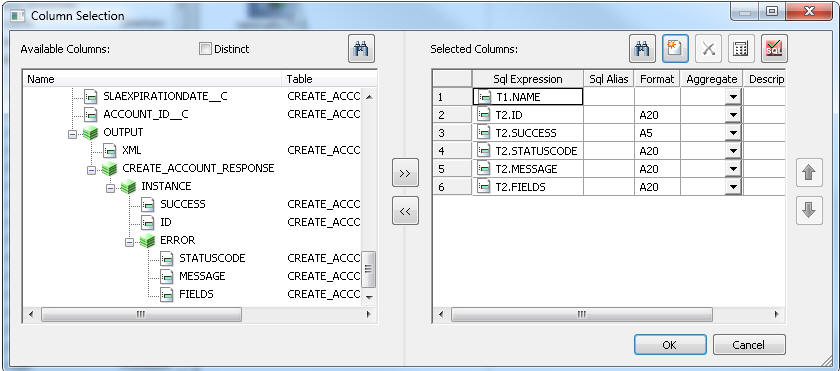The image size is (840, 371).
Task: Click the scroll up arrow in Available Columns
Action: tap(369, 96)
